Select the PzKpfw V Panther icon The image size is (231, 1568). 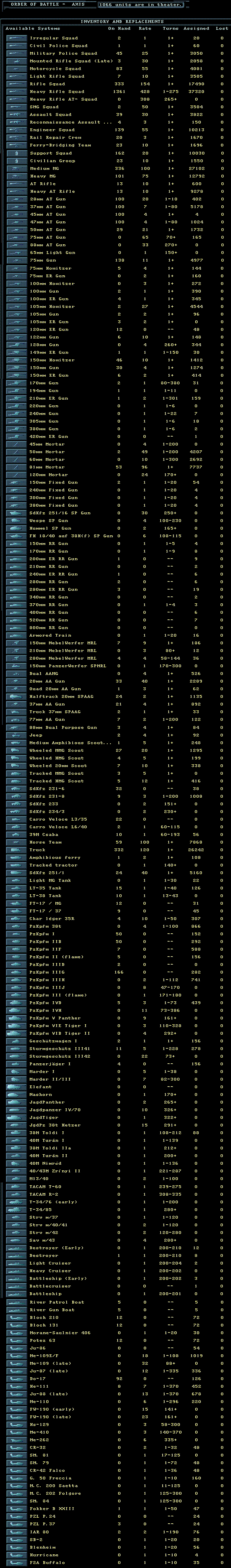coord(16,1018)
